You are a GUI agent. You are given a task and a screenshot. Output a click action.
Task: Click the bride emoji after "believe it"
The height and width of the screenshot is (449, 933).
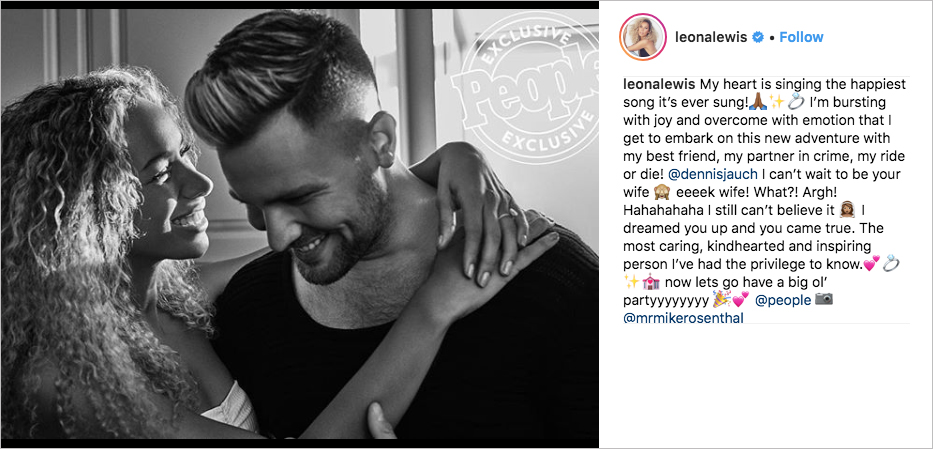pos(845,210)
